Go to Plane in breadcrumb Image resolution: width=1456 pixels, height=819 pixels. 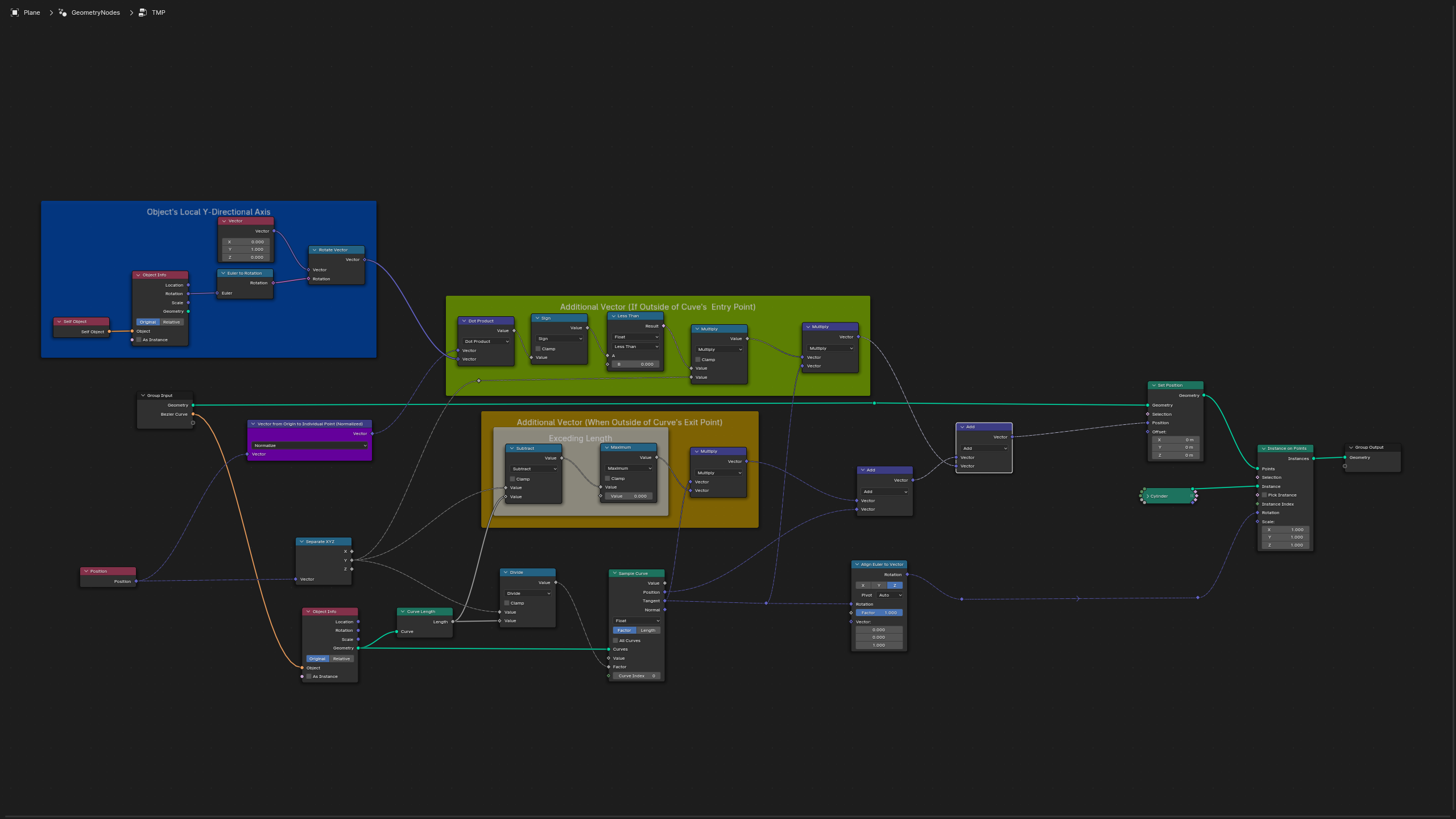pyautogui.click(x=32, y=13)
